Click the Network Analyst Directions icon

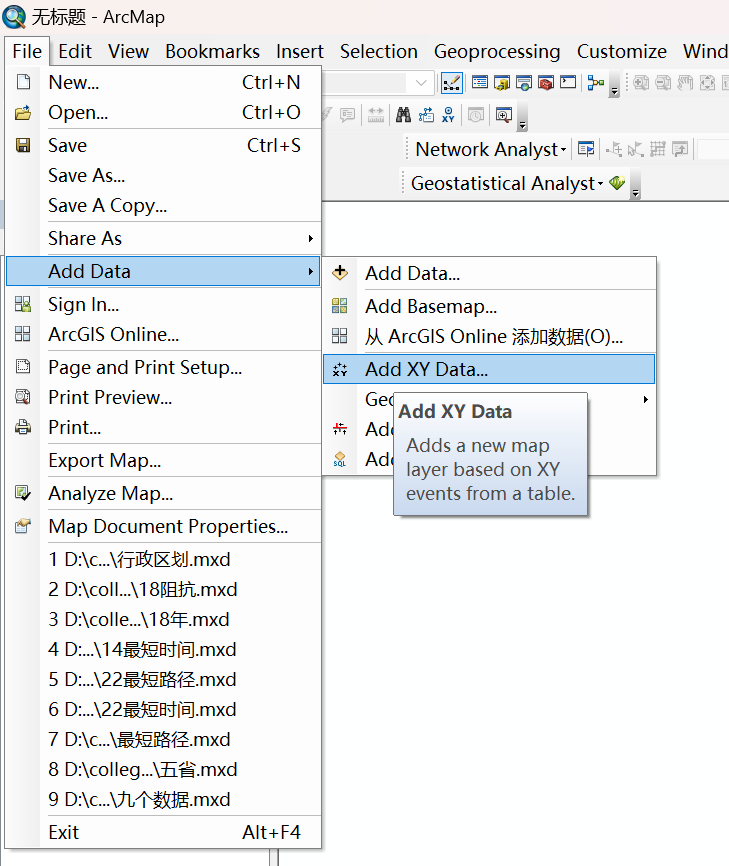click(x=680, y=149)
